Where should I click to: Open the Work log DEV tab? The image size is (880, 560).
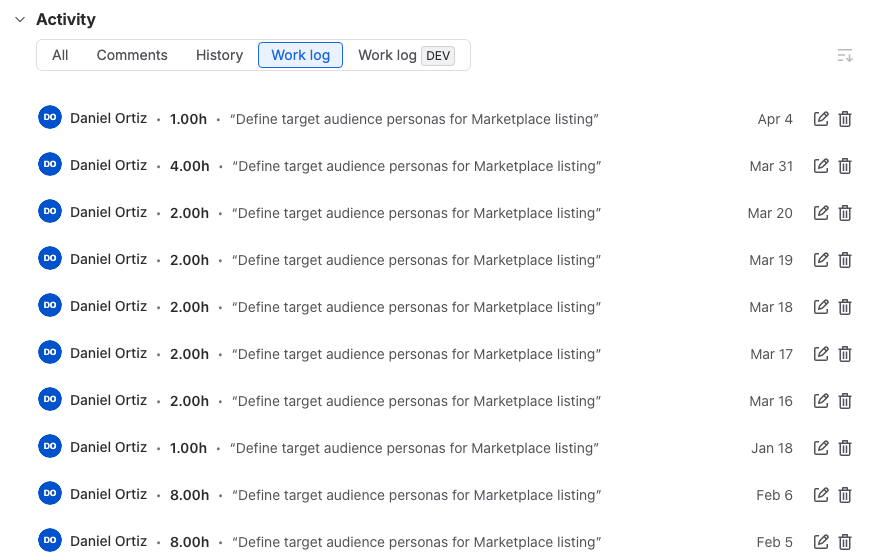[x=406, y=55]
